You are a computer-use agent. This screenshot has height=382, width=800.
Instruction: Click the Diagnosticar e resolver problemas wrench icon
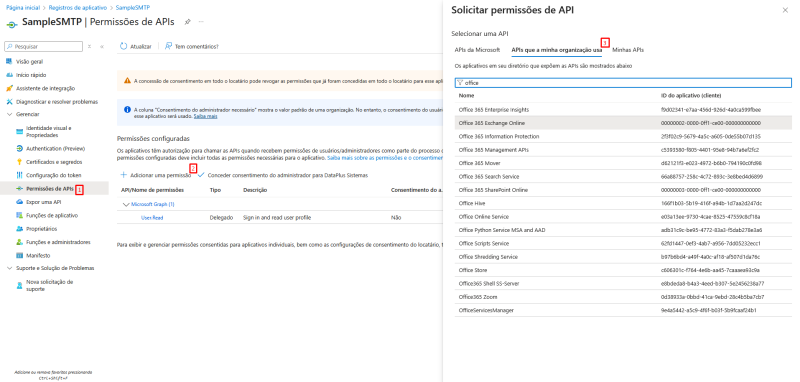9,101
